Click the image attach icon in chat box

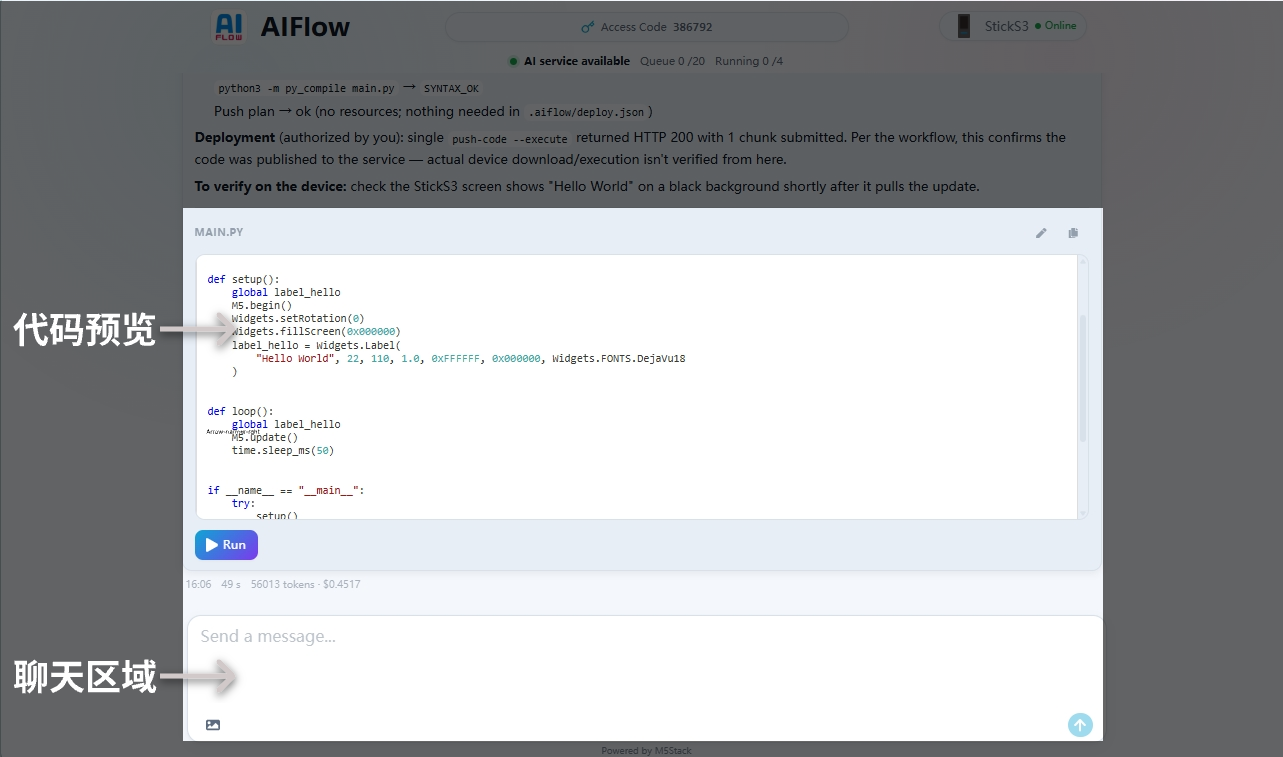click(213, 725)
